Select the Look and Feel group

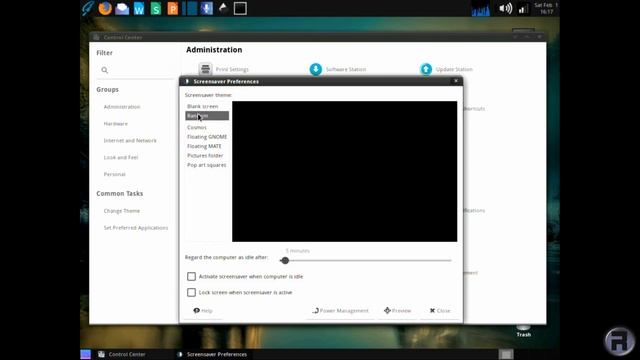pos(121,157)
